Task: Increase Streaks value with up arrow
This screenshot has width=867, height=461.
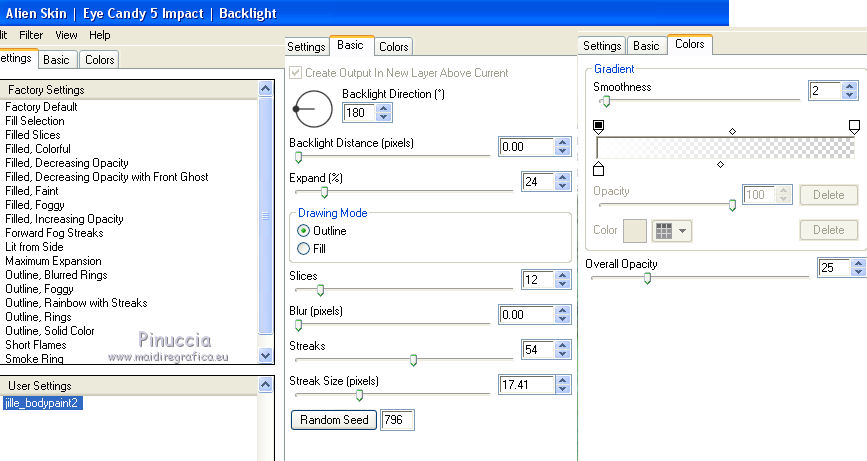Action: tap(563, 345)
